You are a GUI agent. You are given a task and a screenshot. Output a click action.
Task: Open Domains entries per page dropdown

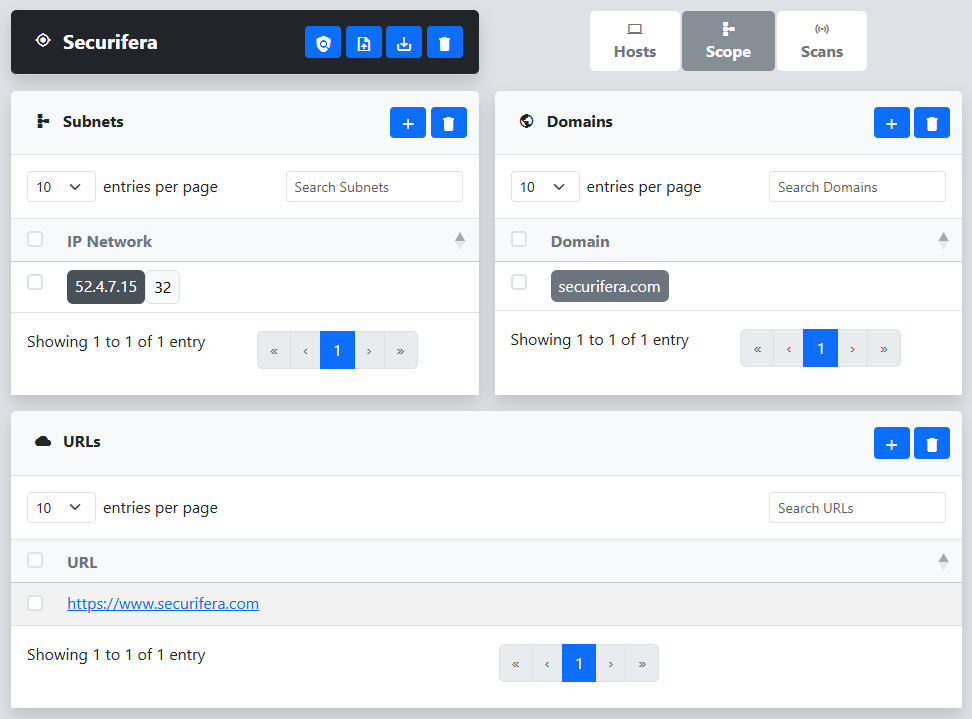point(545,187)
